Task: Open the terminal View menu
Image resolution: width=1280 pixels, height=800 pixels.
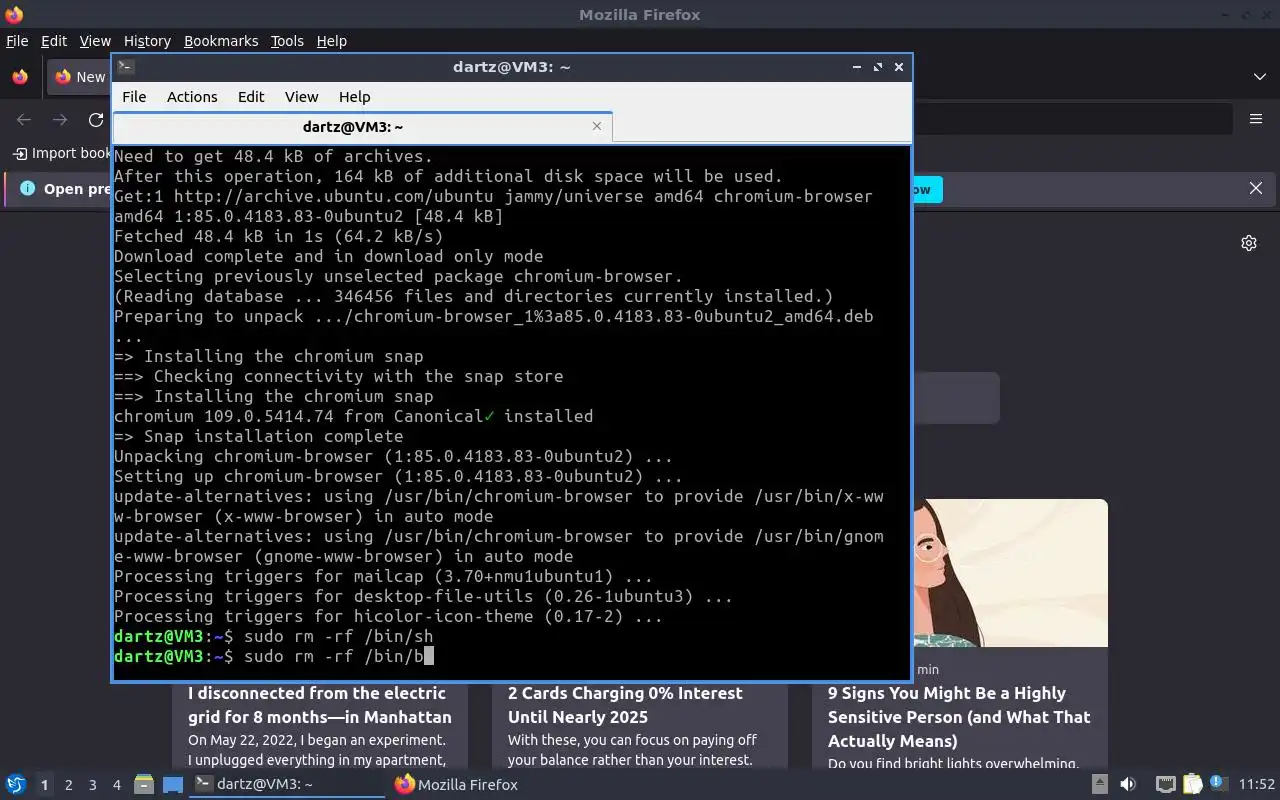Action: click(301, 97)
